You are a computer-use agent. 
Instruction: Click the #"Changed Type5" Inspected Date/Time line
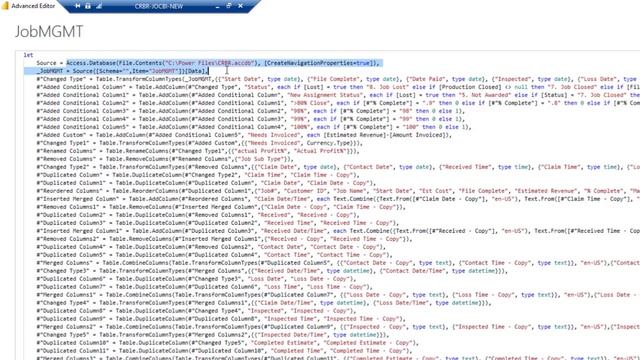pos(213,335)
